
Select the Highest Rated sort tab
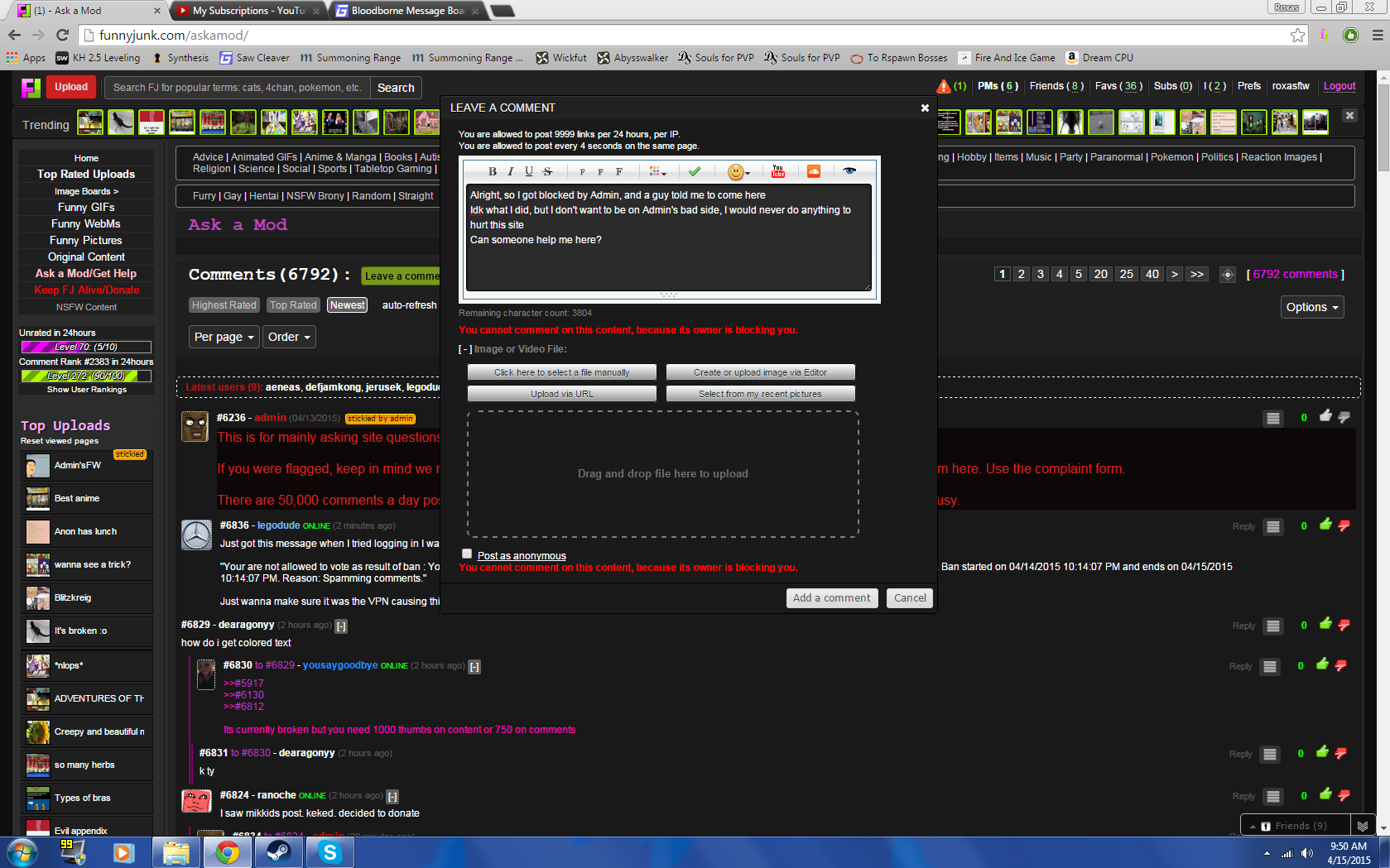click(224, 305)
